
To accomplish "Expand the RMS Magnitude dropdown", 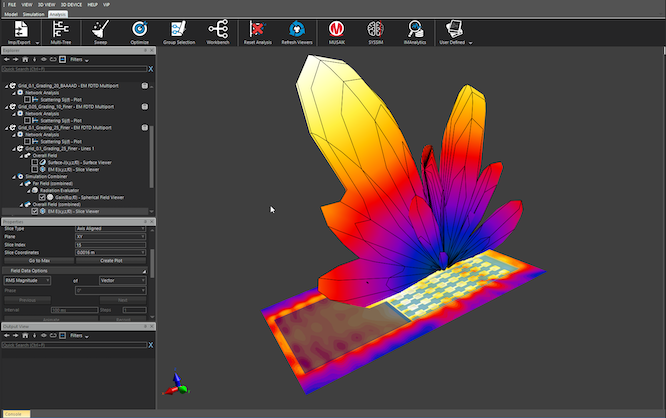I will [x=38, y=280].
